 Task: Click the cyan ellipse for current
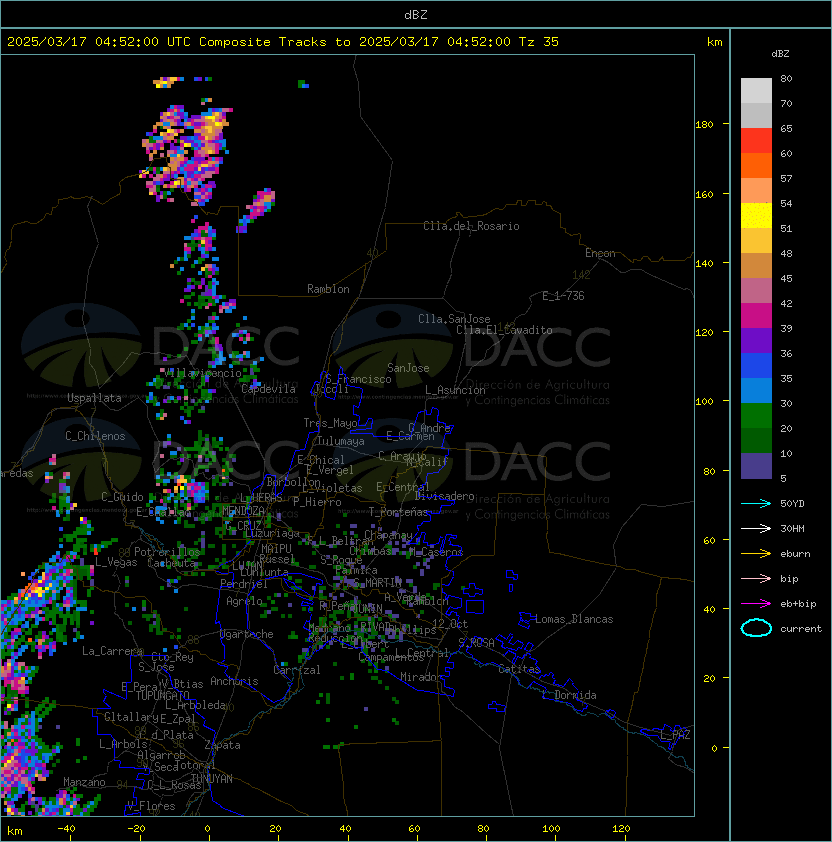[x=756, y=628]
